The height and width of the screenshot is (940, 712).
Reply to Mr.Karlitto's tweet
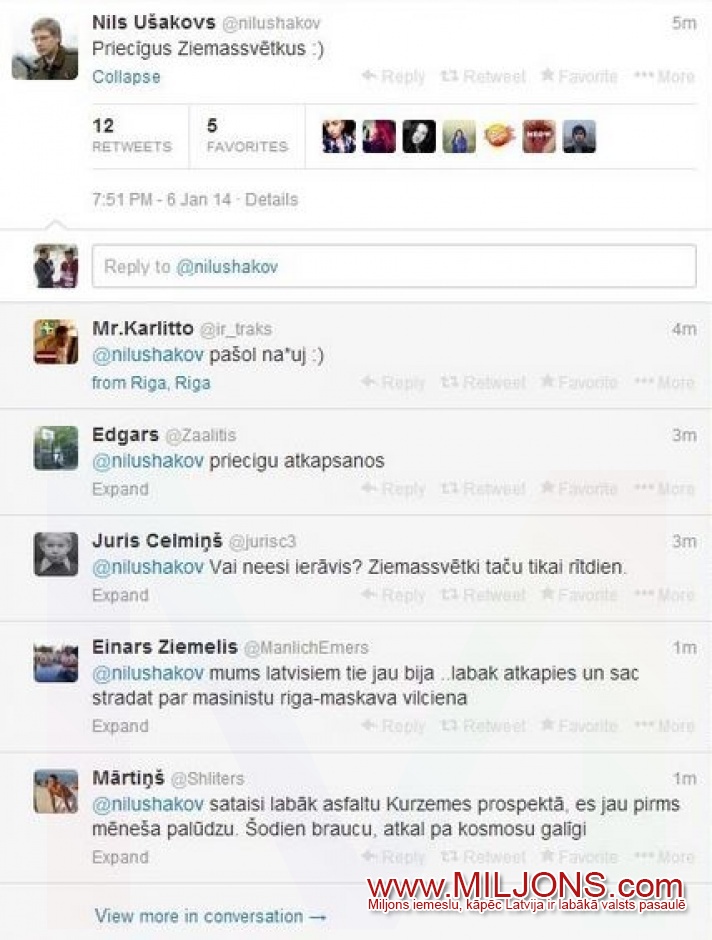(393, 382)
